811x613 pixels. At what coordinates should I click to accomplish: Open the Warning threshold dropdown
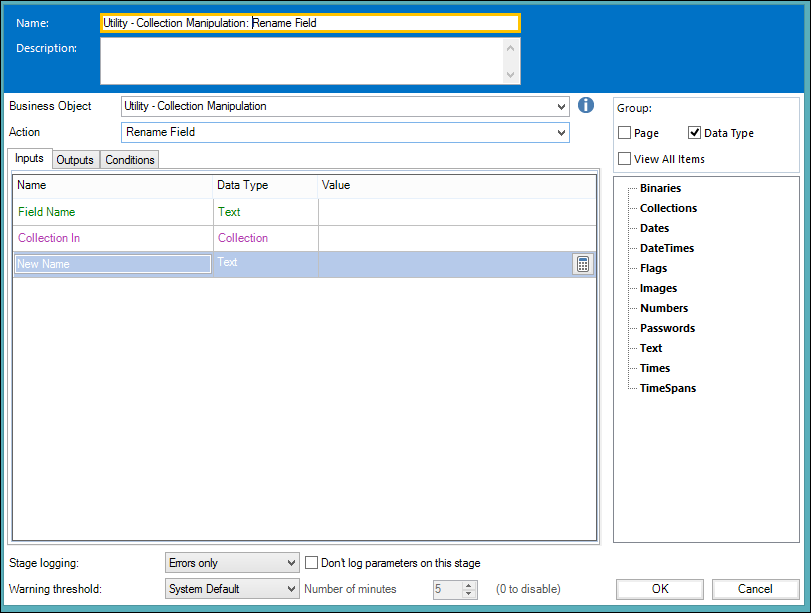click(232, 589)
